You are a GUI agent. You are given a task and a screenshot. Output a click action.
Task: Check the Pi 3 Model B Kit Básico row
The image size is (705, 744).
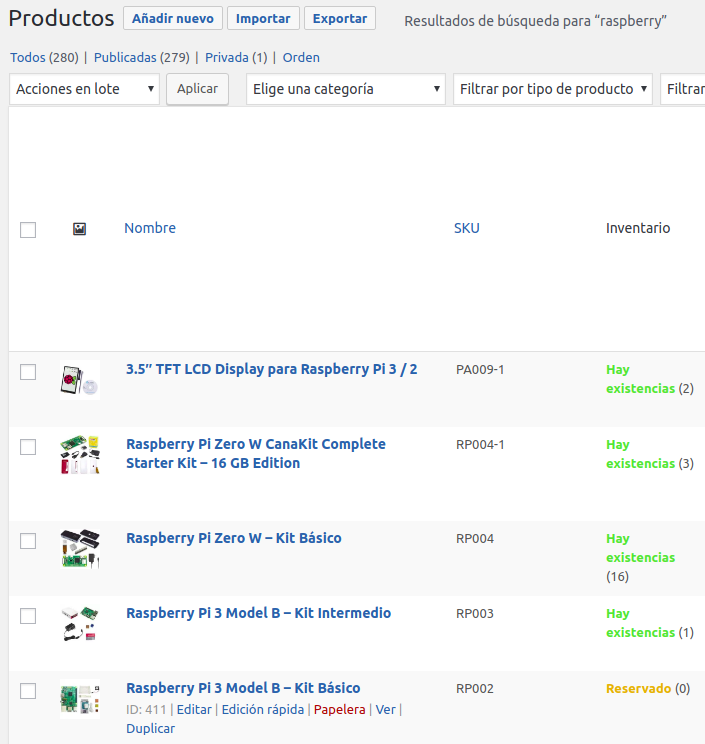pyautogui.click(x=28, y=691)
